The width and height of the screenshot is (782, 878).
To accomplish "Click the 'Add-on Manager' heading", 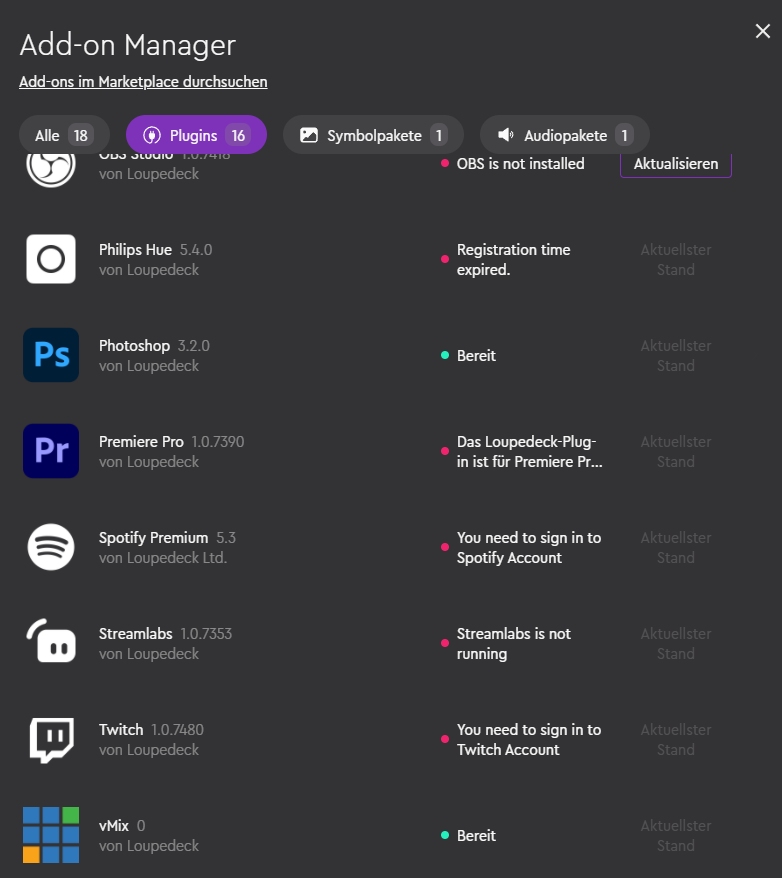I will tap(128, 45).
